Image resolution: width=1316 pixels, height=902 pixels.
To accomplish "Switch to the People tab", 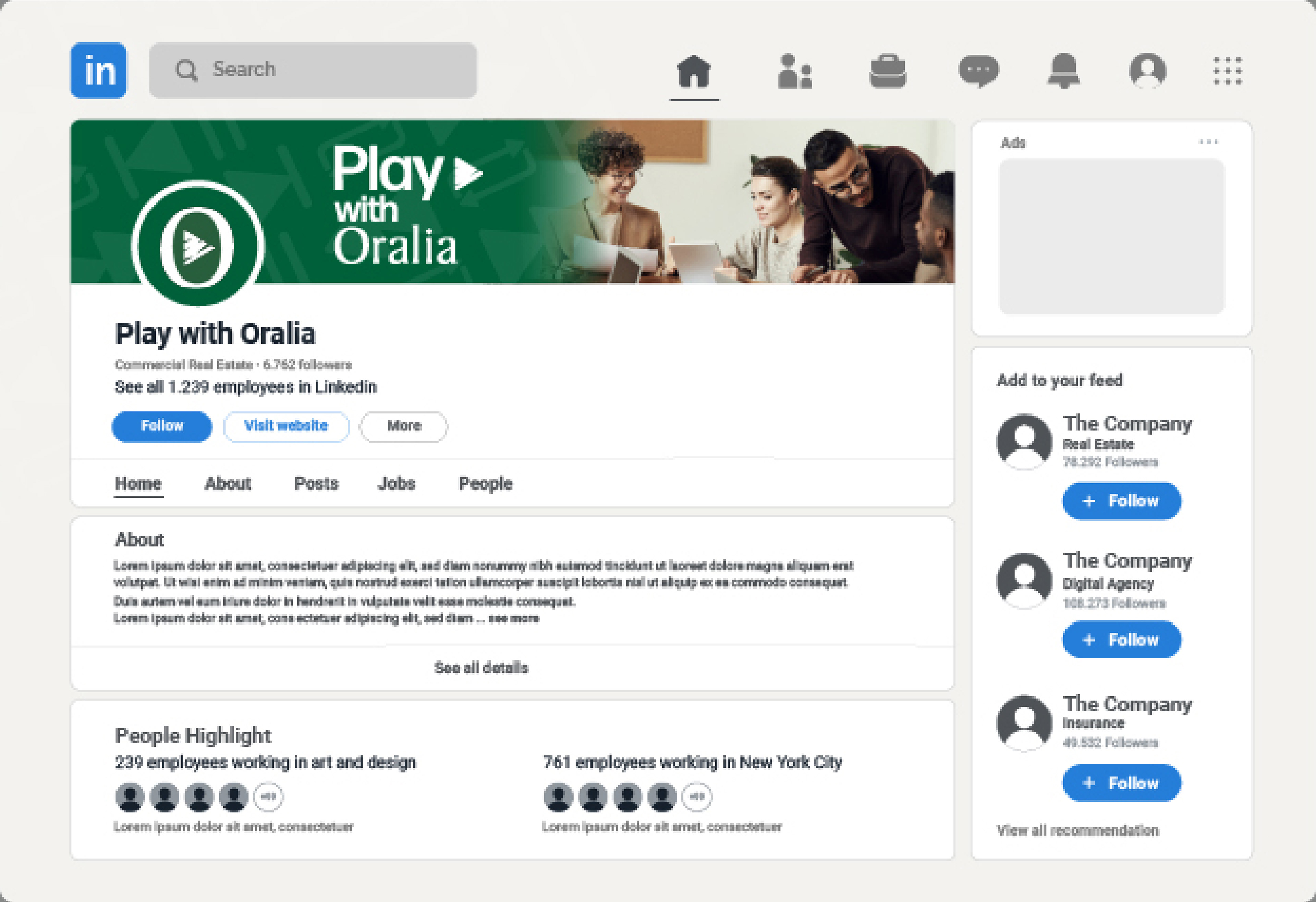I will 485,484.
